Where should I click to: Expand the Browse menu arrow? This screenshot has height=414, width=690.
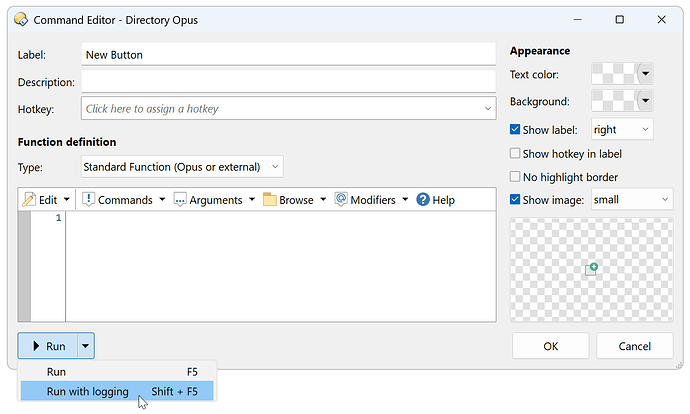point(323,199)
